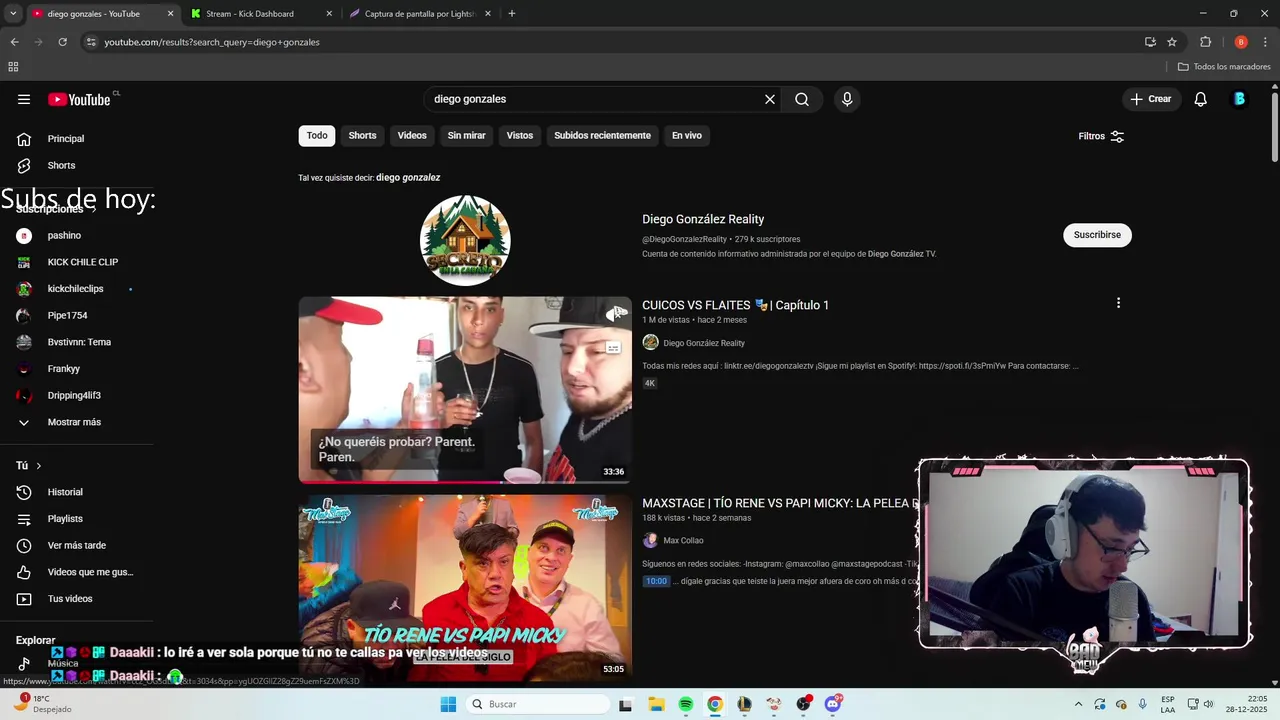1280x720 pixels.
Task: Open the Windows taskbar Buscar search box
Action: pyautogui.click(x=538, y=704)
